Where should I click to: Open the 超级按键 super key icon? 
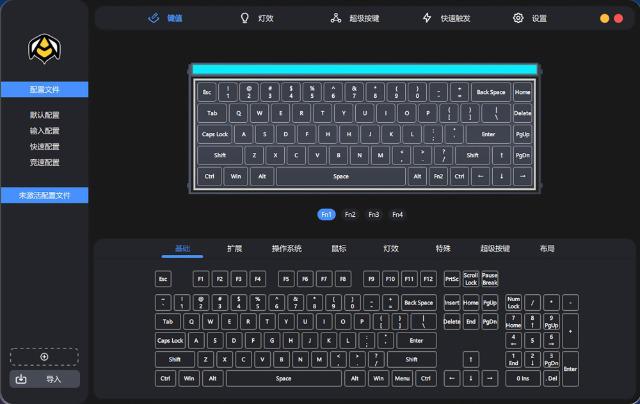pyautogui.click(x=336, y=18)
